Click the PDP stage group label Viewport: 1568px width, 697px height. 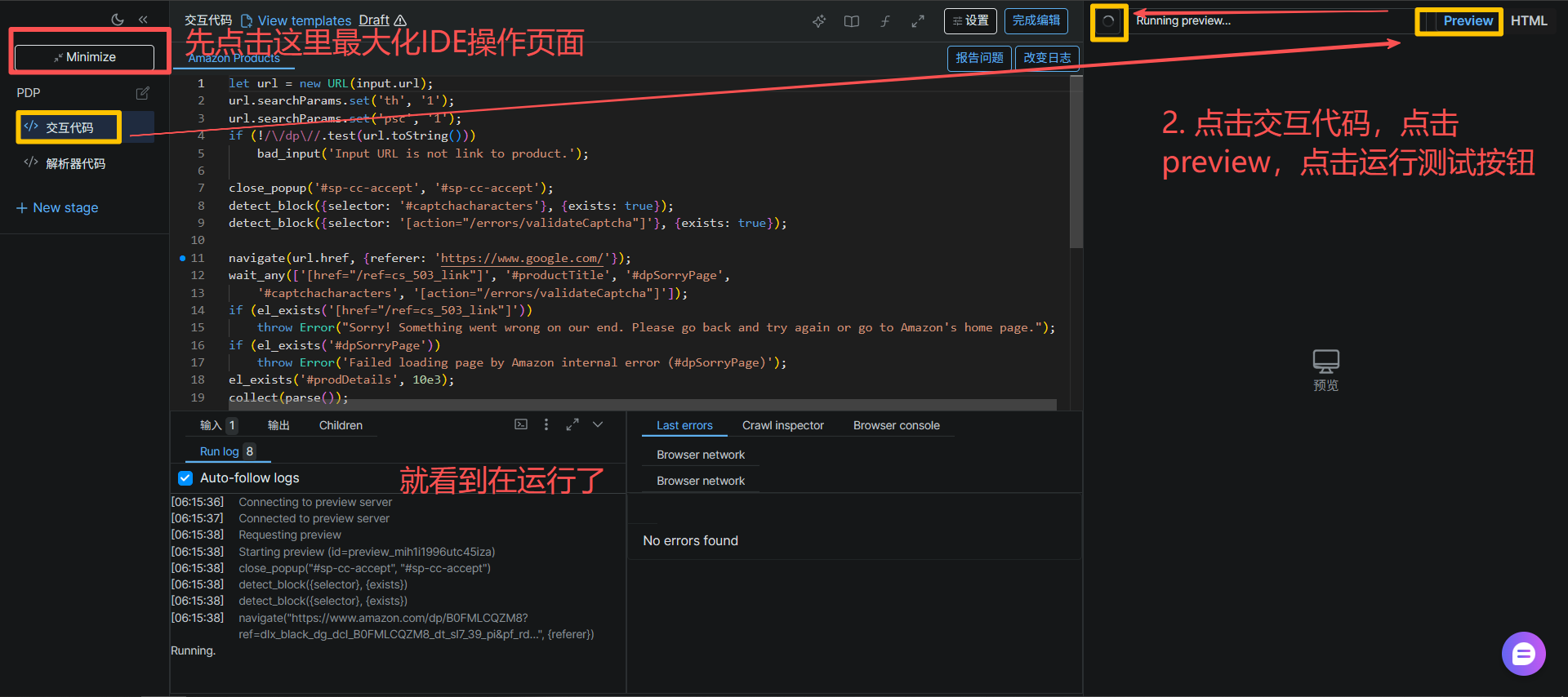(x=29, y=93)
